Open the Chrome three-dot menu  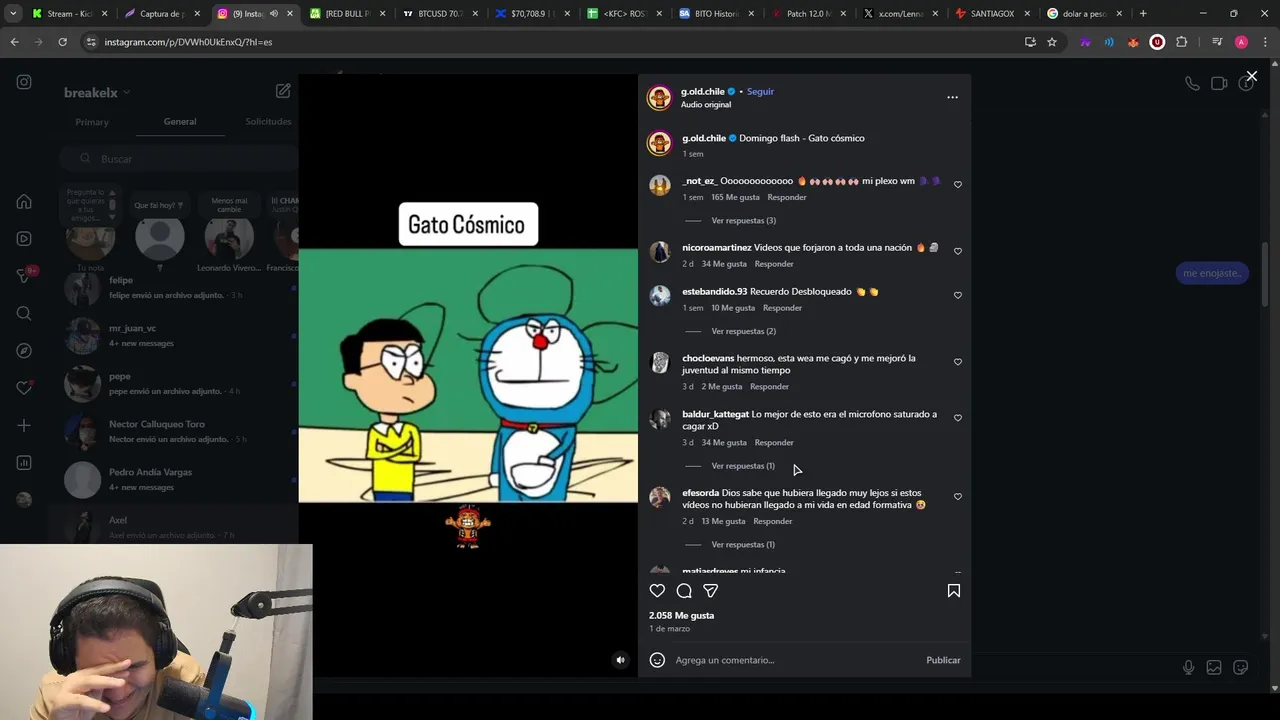(x=1264, y=42)
